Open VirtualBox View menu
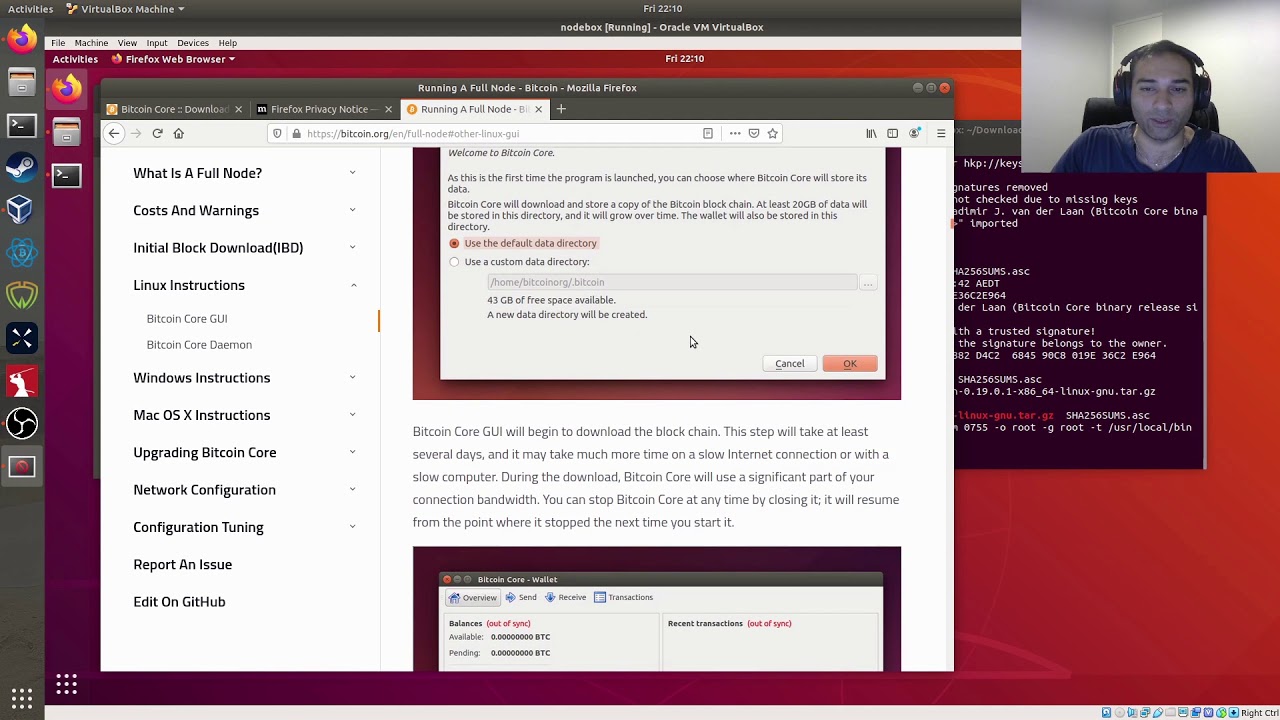Screen dimensions: 1280x720 (127, 43)
